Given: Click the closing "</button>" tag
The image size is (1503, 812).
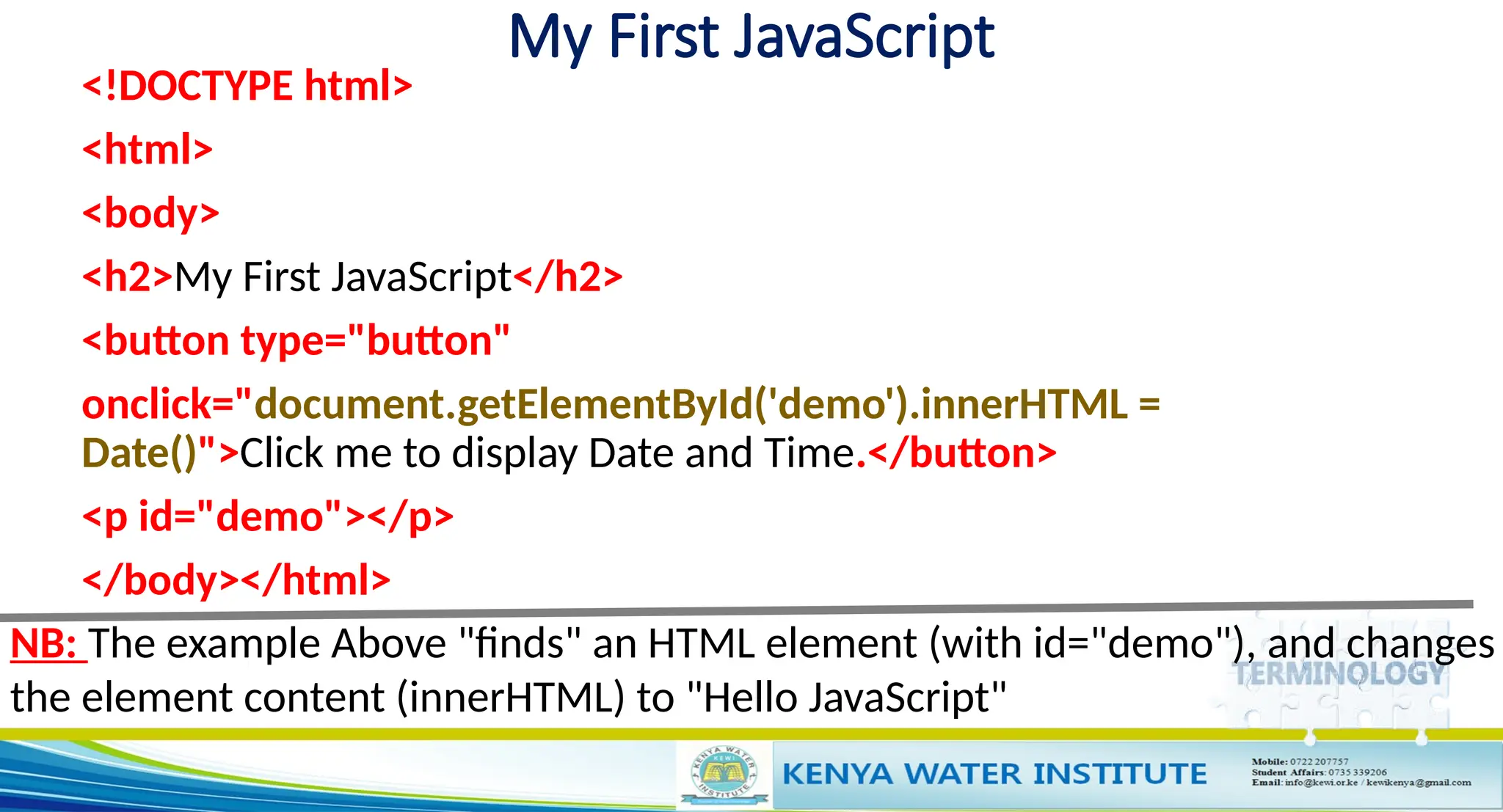Looking at the screenshot, I should coord(962,453).
